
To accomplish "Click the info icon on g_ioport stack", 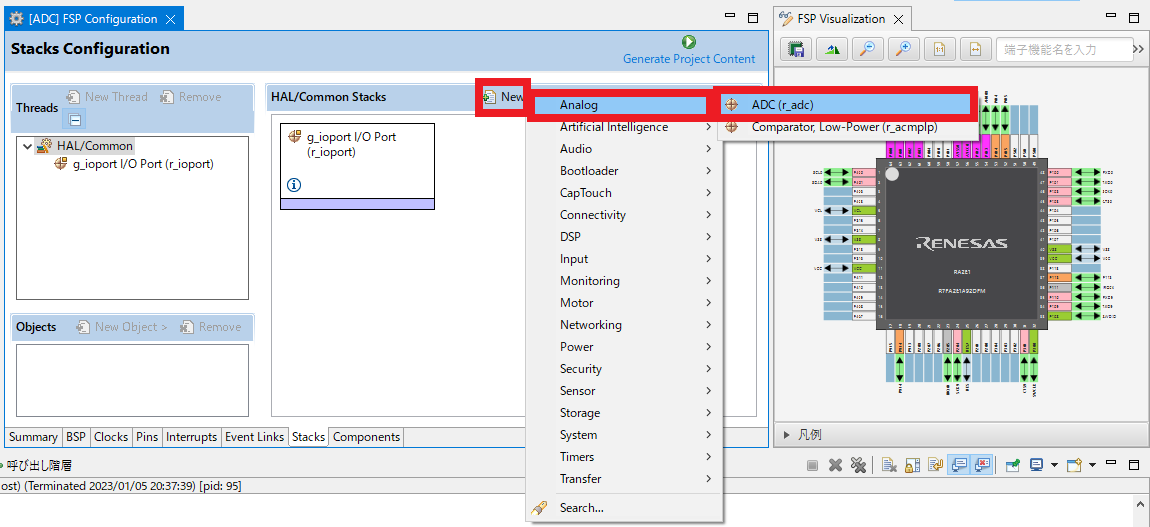I will coord(293,185).
